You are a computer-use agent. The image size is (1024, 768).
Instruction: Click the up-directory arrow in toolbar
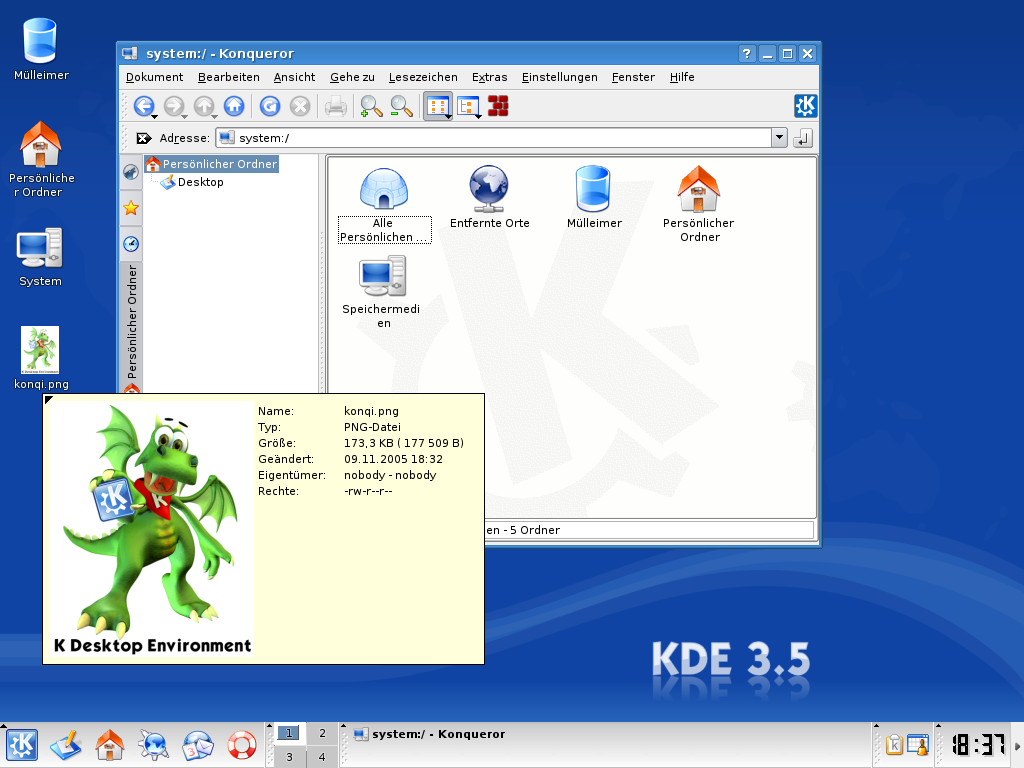coord(204,106)
